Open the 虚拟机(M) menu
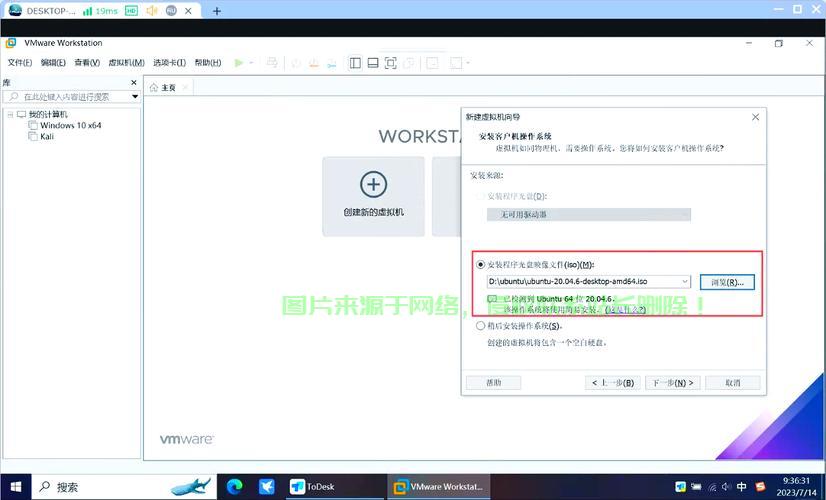Viewport: 826px width, 500px height. pyautogui.click(x=126, y=63)
